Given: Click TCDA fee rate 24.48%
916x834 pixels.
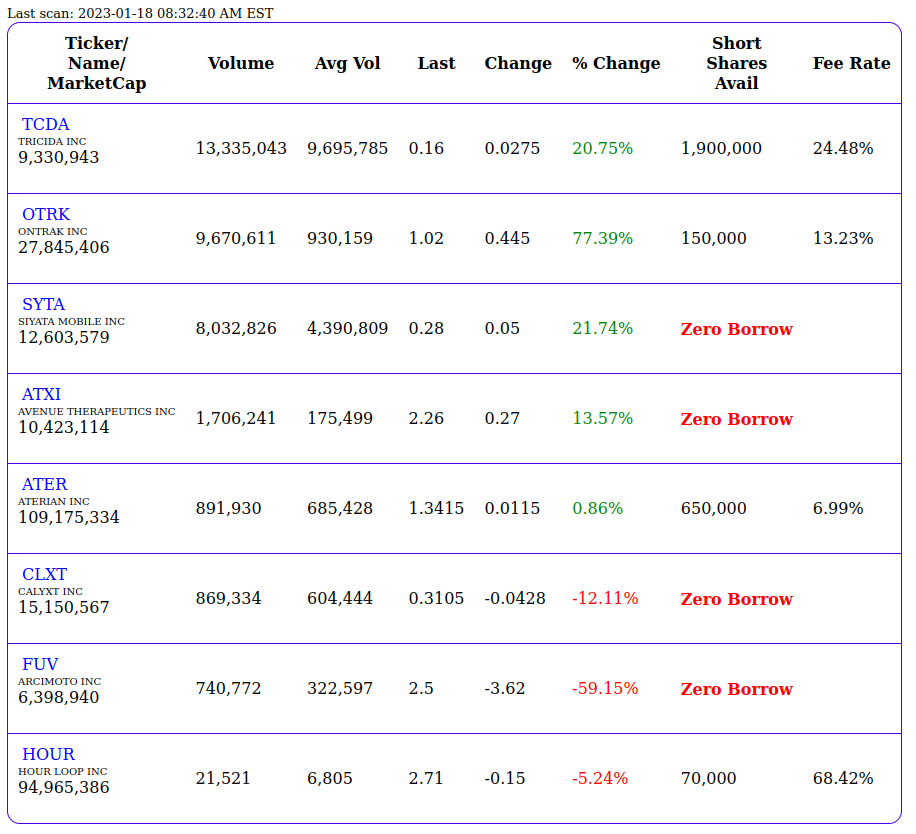Looking at the screenshot, I should (843, 148).
